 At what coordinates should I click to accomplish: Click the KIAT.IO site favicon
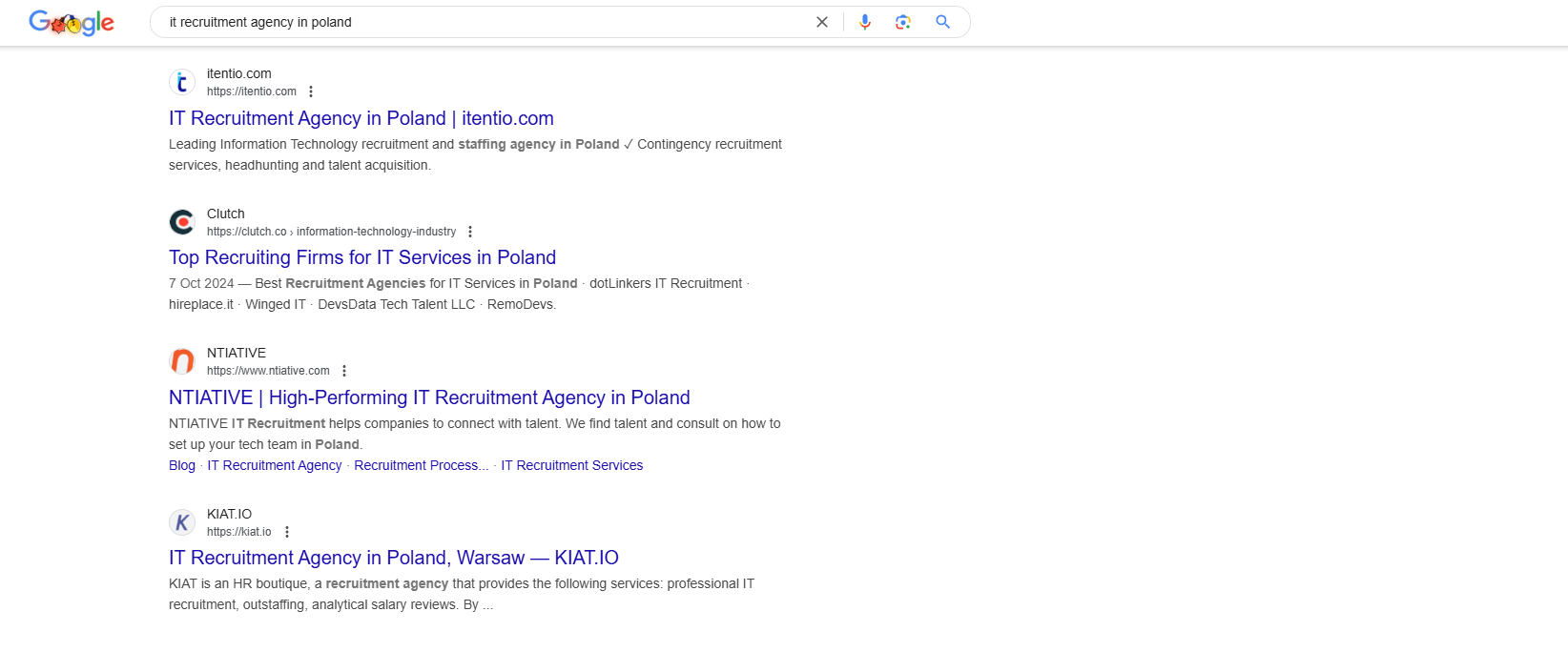coord(182,522)
